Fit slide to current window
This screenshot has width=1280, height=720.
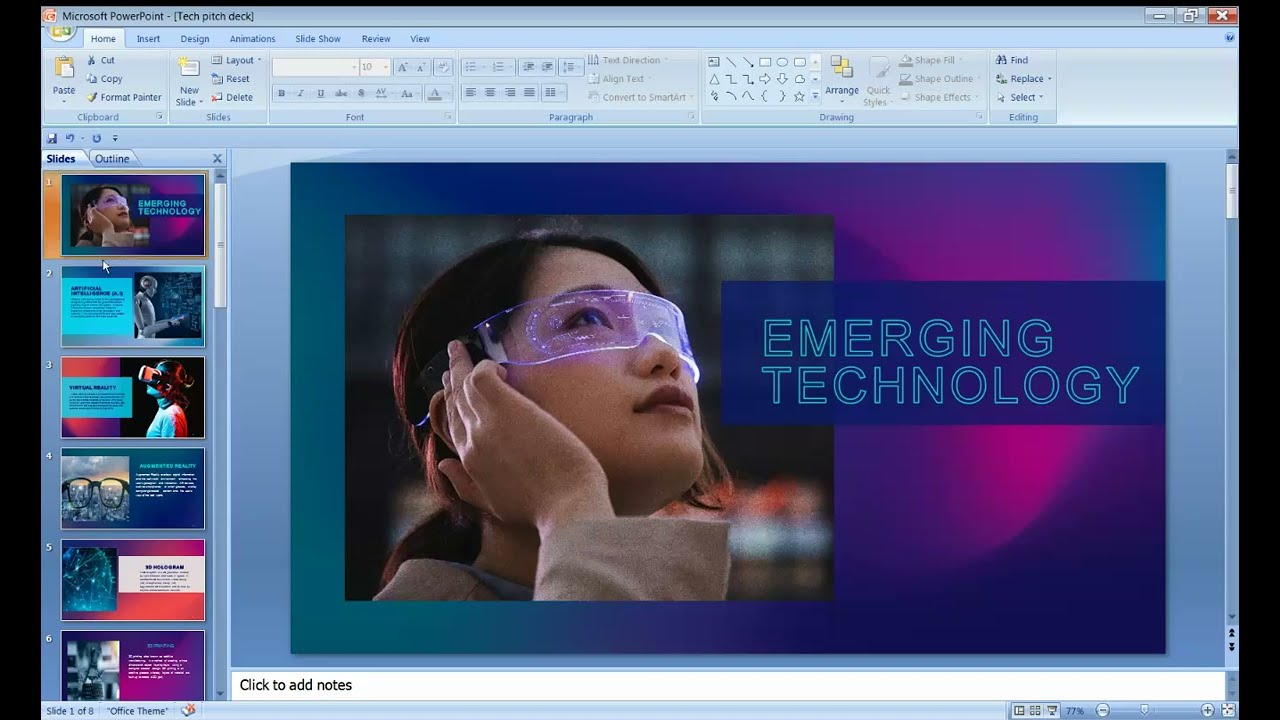tap(1229, 711)
